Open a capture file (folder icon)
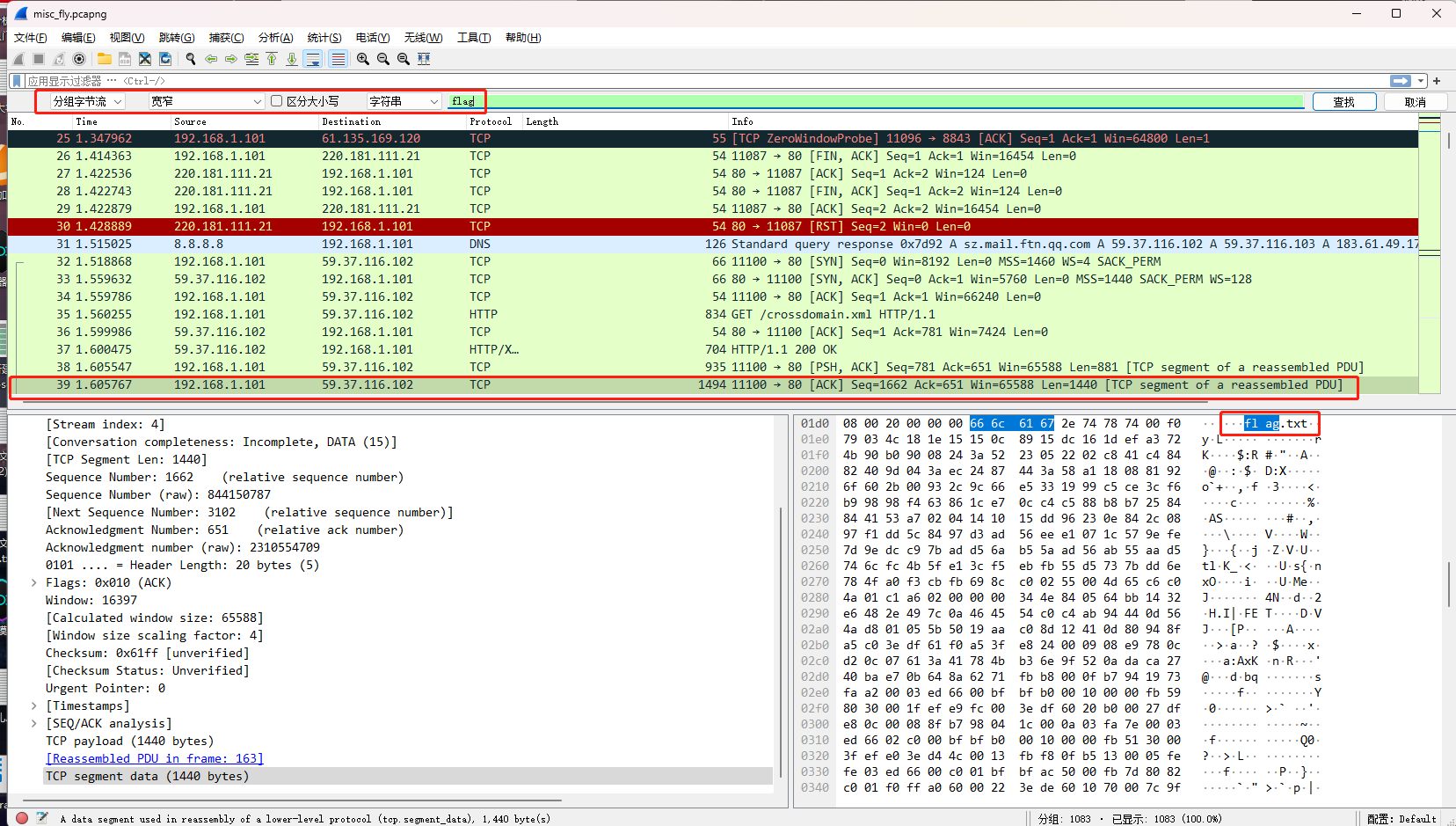 (x=105, y=59)
